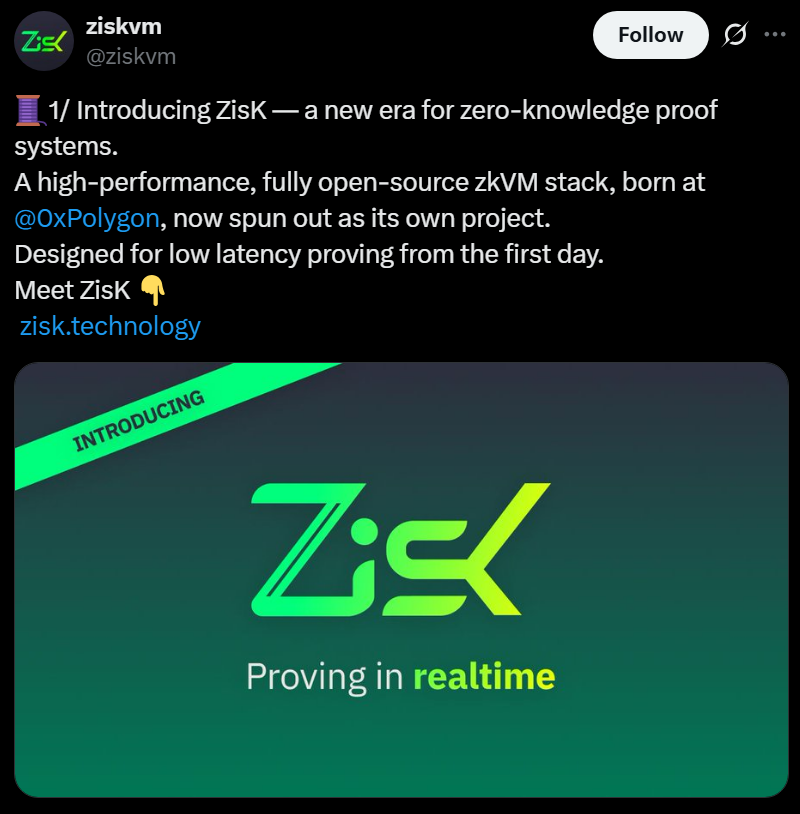Open the three-dot more options menu

click(x=775, y=35)
